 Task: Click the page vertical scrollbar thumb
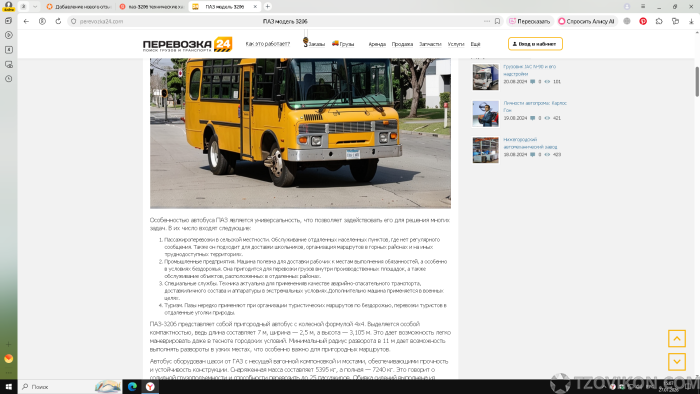point(697,81)
